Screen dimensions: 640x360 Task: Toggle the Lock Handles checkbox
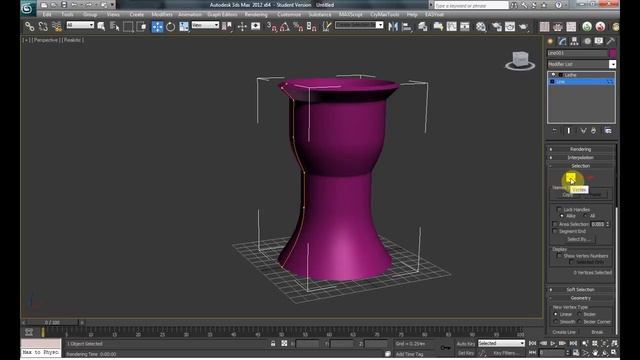[x=559, y=209]
